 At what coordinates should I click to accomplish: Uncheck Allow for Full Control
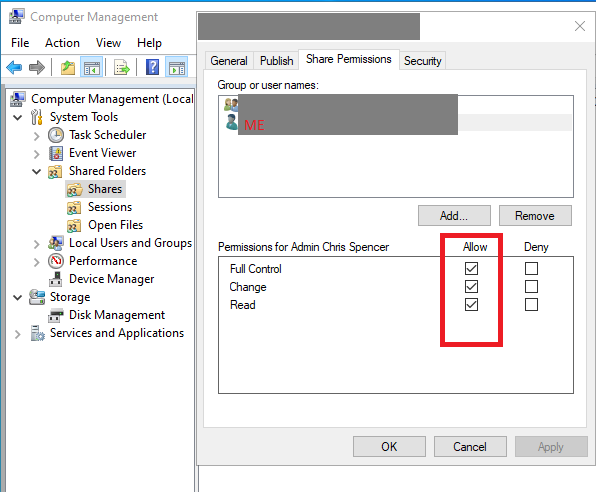471,268
